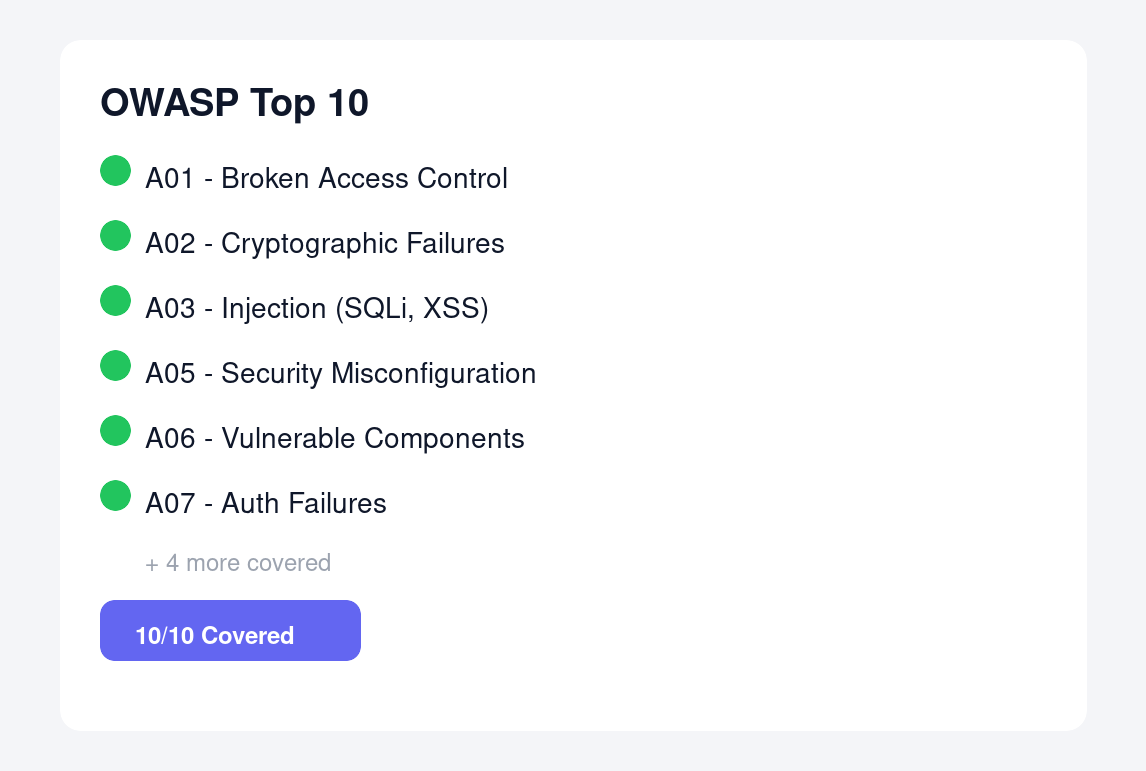The height and width of the screenshot is (771, 1146).
Task: Click the A06 Vulnerable Components list item
Action: click(x=335, y=438)
